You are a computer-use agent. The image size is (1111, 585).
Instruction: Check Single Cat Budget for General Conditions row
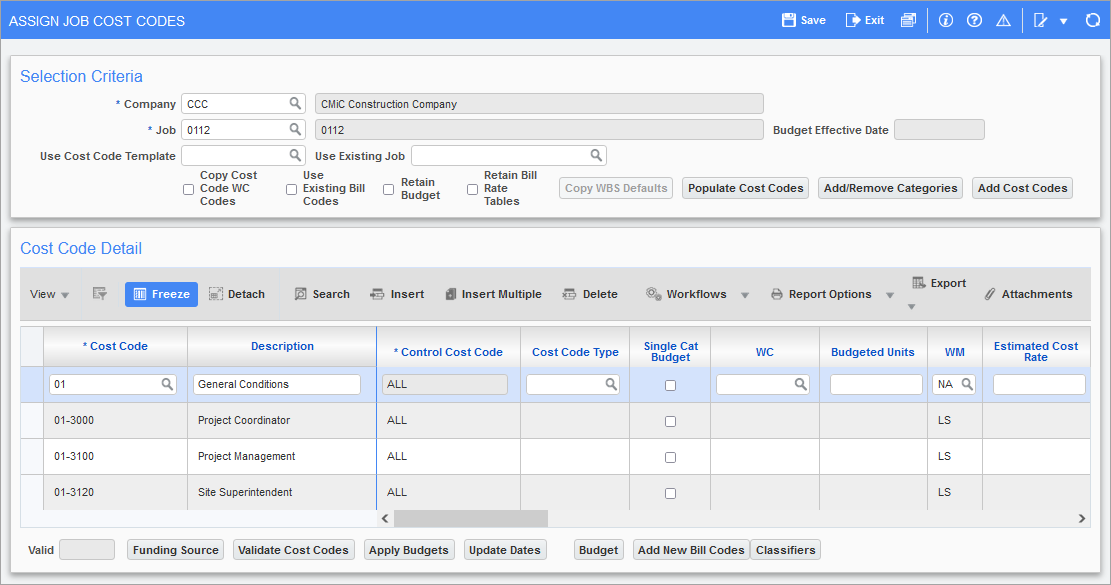pyautogui.click(x=670, y=385)
